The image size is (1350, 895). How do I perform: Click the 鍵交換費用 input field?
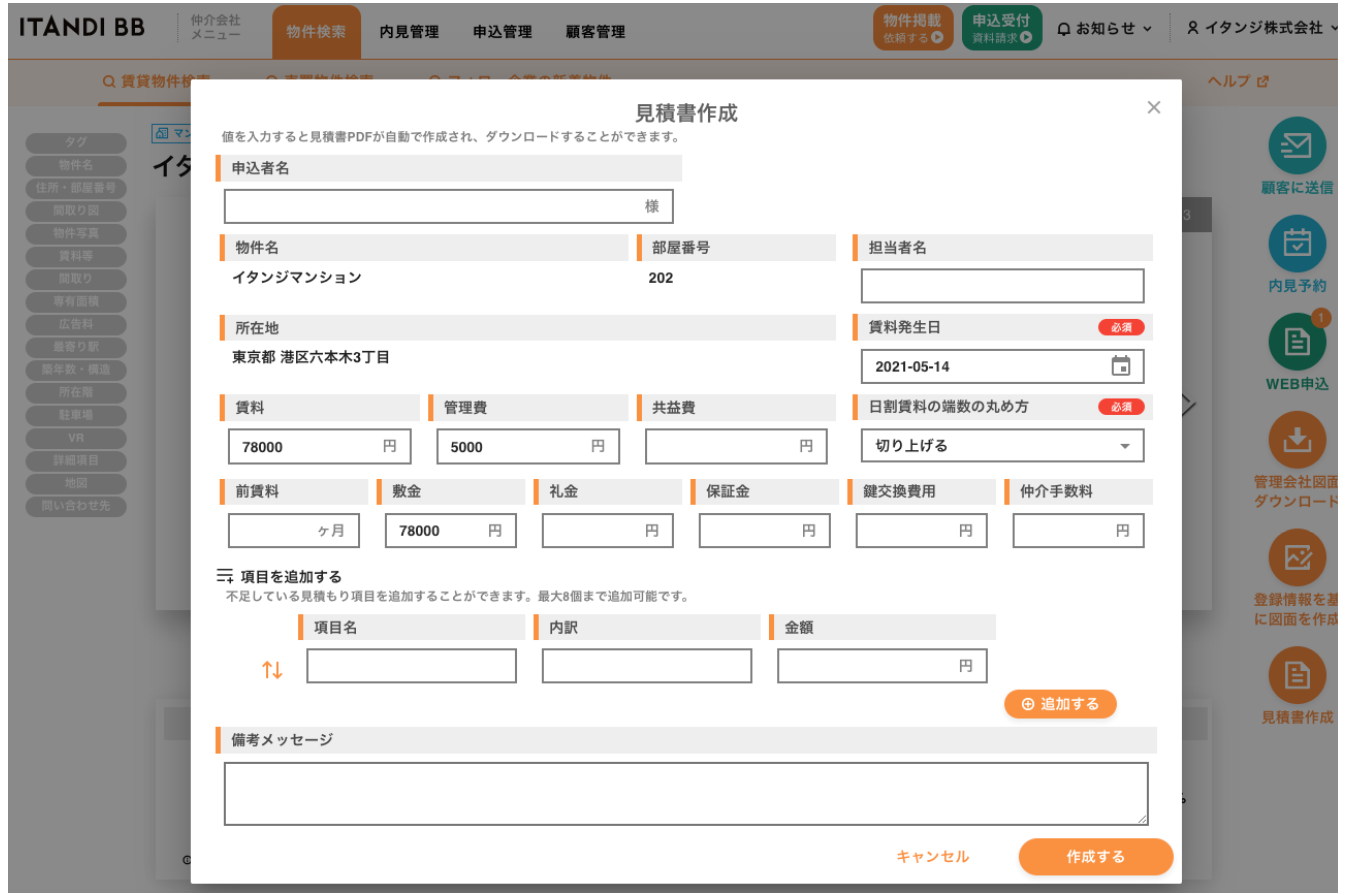pos(921,531)
